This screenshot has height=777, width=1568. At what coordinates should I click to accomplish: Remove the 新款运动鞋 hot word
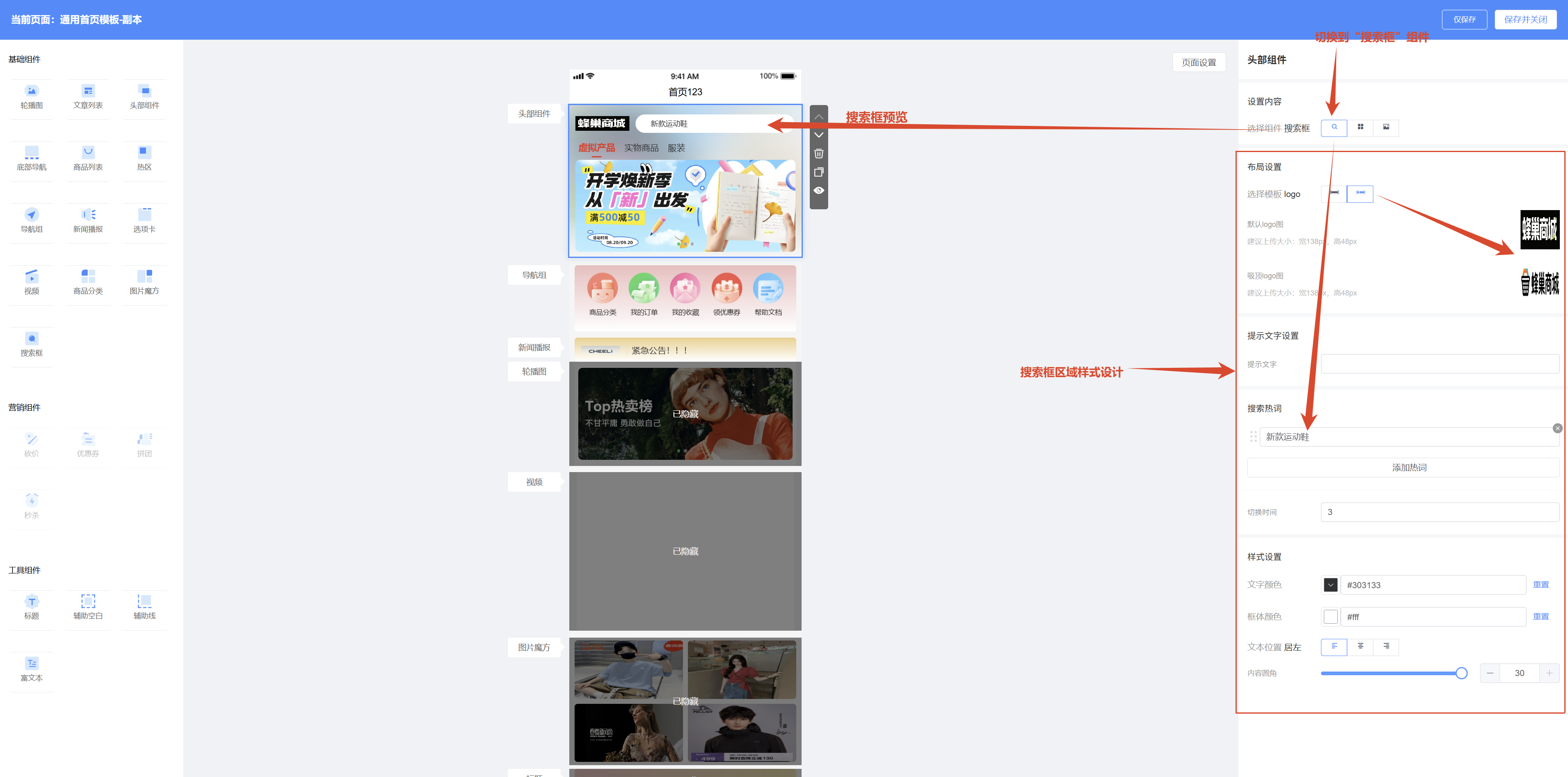[1557, 428]
